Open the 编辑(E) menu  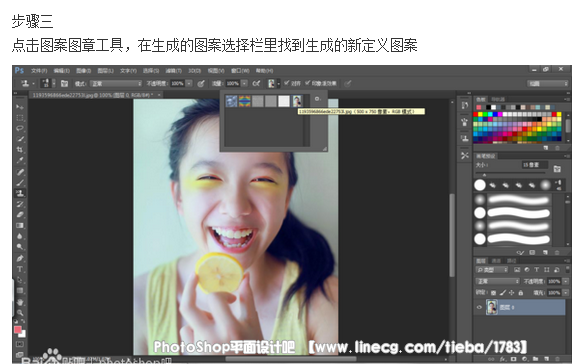click(x=61, y=70)
